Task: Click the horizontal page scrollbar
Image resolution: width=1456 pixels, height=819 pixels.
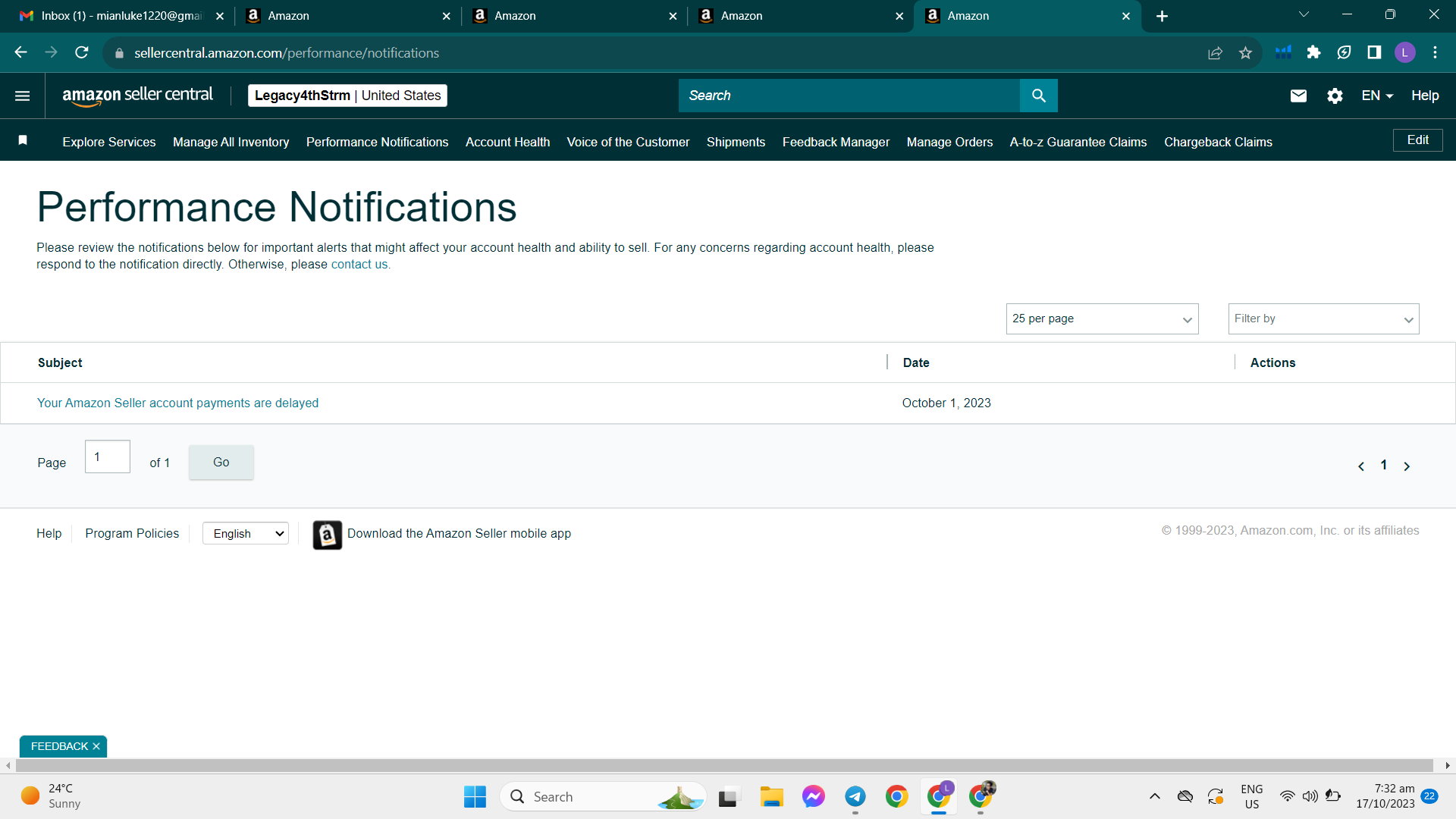Action: [724, 765]
